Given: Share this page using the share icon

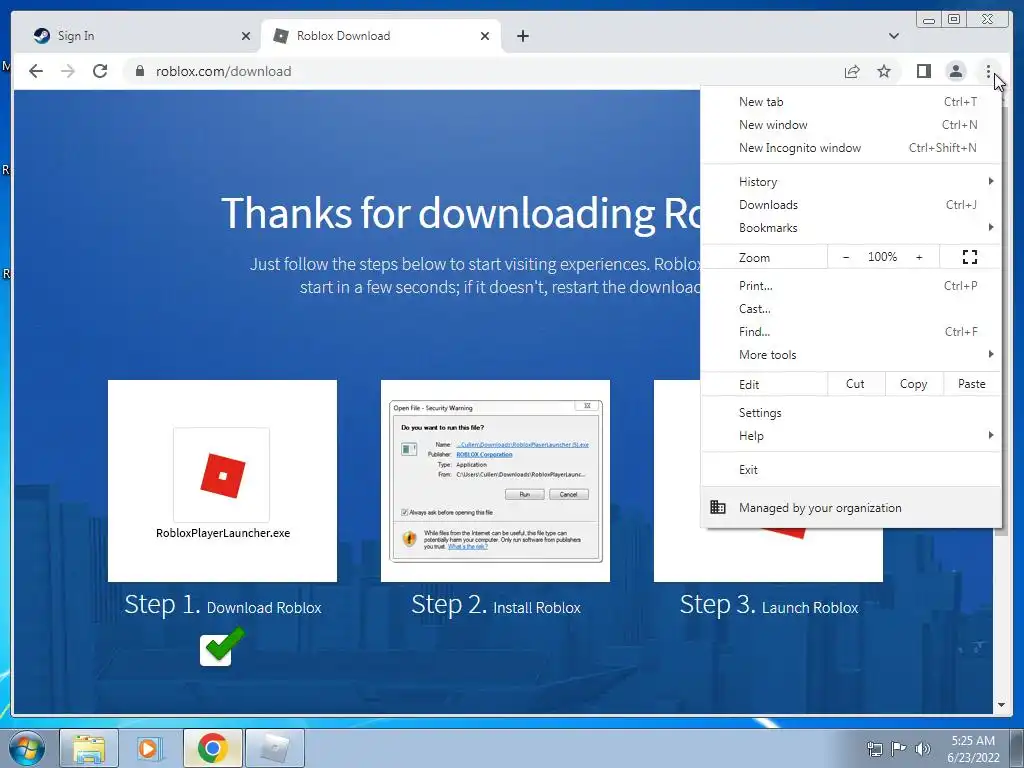Looking at the screenshot, I should click(x=852, y=71).
